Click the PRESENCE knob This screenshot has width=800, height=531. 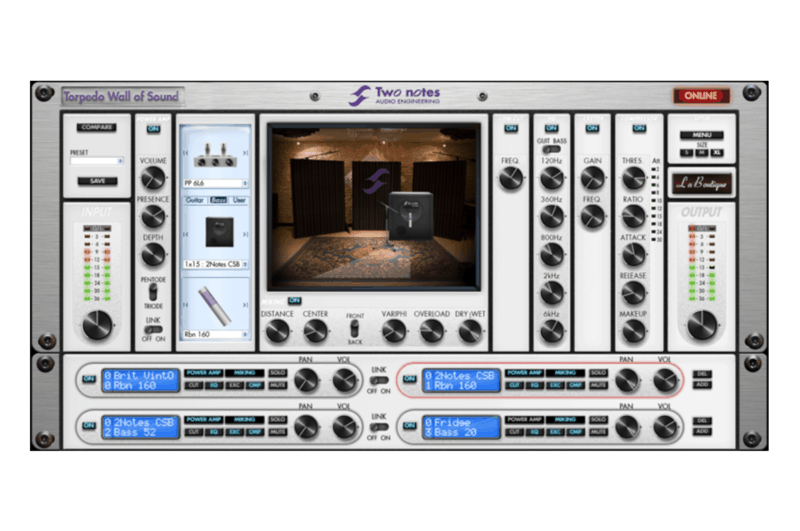tap(153, 217)
